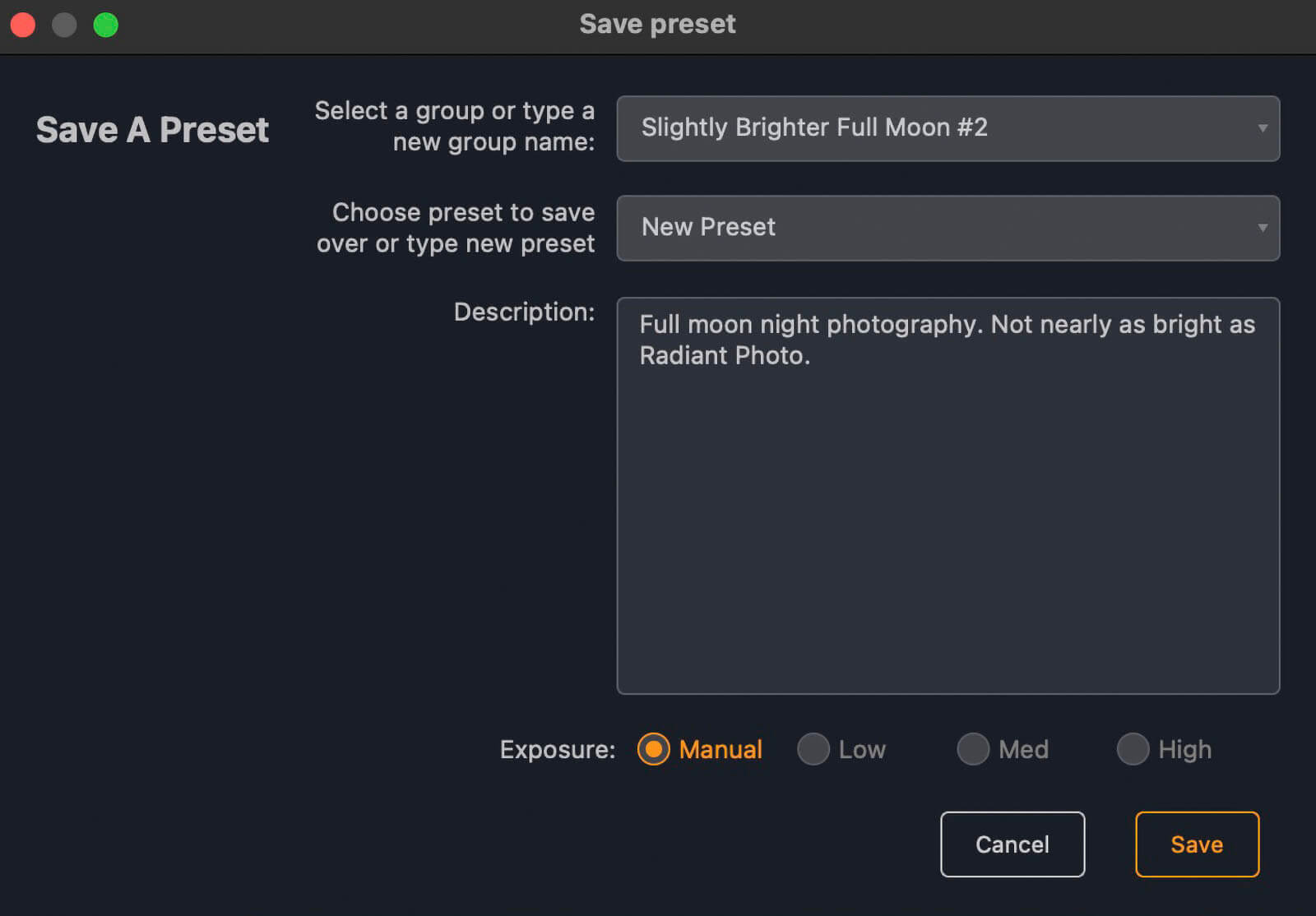Choose the Low exposure option
1316x916 pixels.
(813, 749)
